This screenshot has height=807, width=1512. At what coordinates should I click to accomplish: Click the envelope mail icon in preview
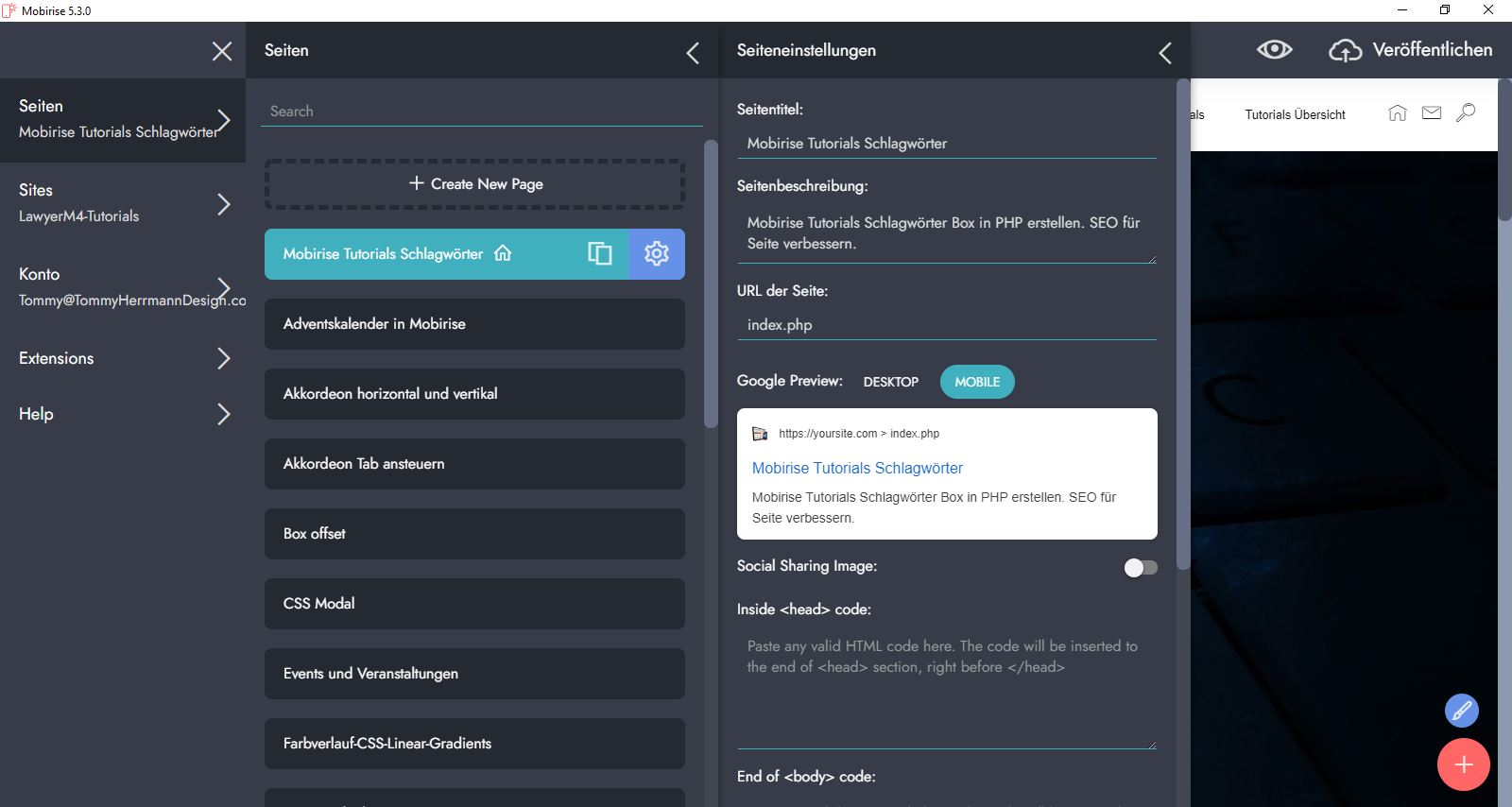1431,113
